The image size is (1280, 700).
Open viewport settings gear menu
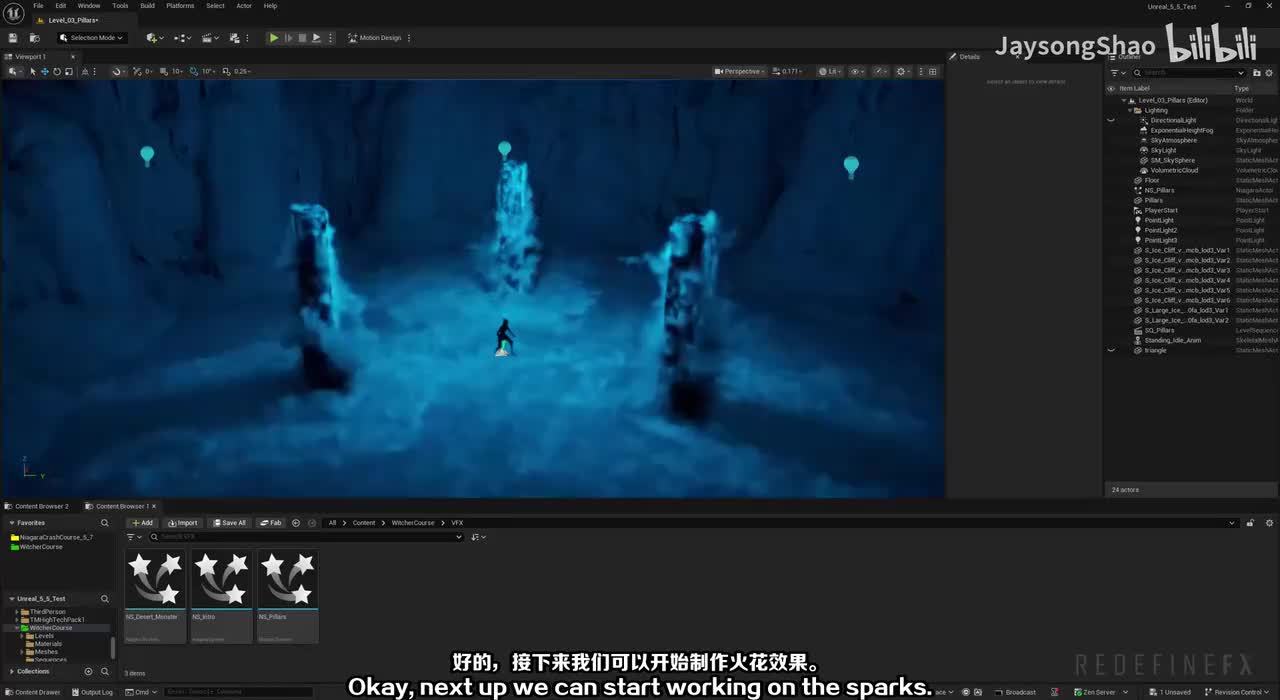pos(903,71)
